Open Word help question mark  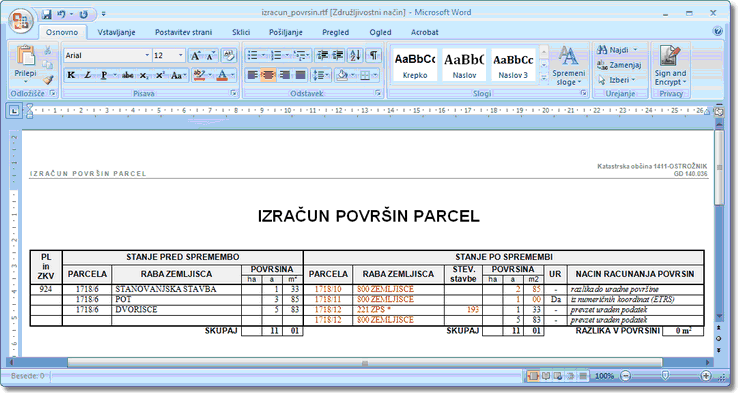(x=717, y=31)
